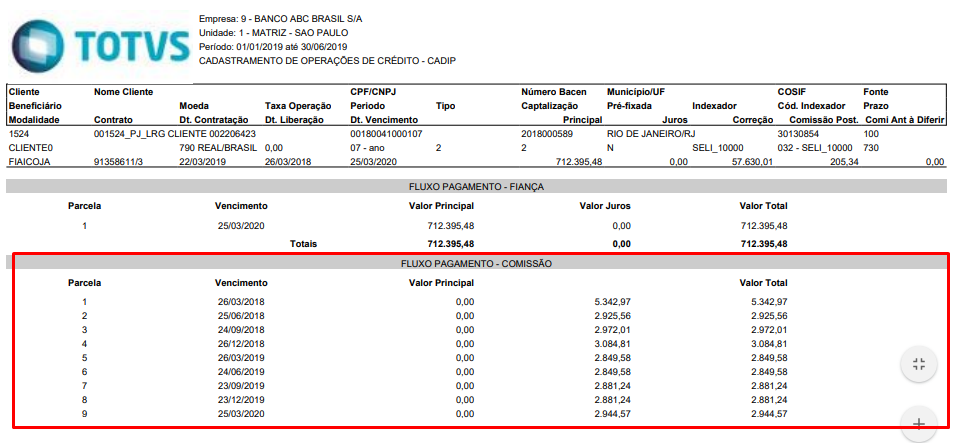Click the COSIF column header
Image resolution: width=956 pixels, height=443 pixels.
791,92
